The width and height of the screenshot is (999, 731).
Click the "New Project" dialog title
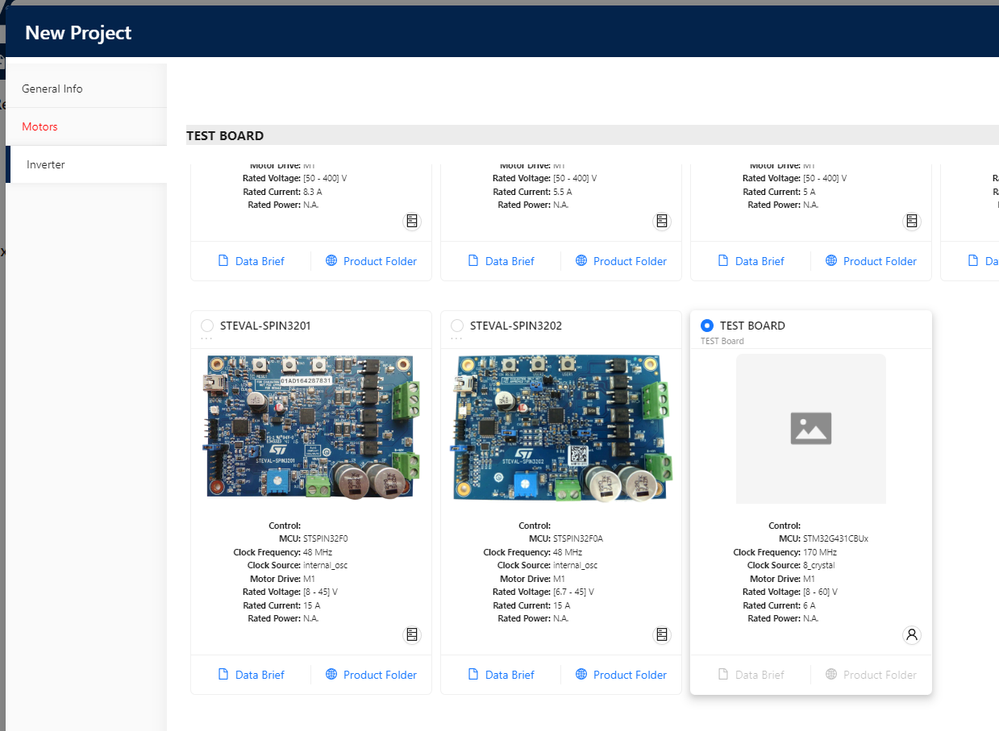[78, 33]
